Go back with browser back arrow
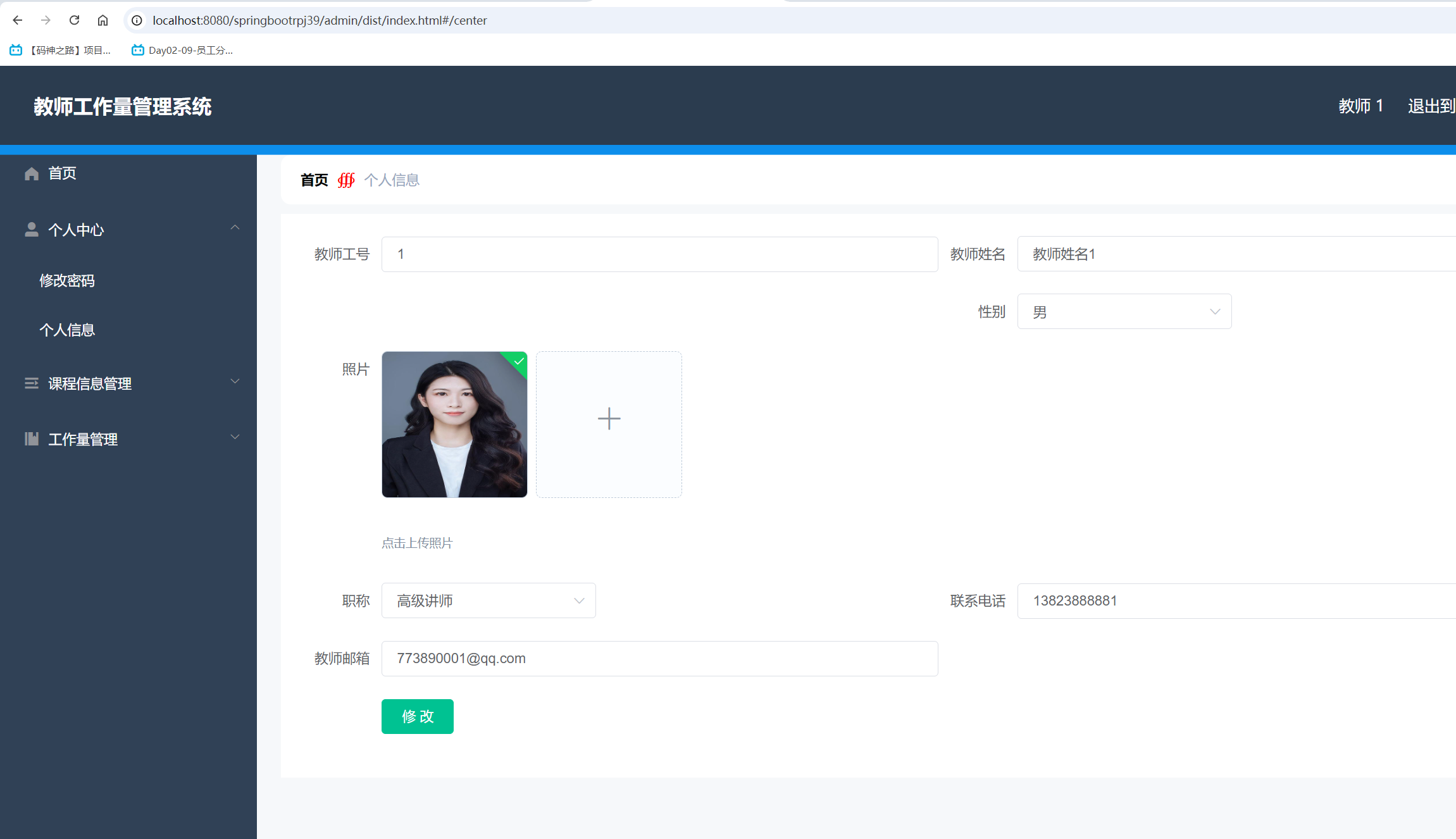1456x839 pixels. coord(18,20)
